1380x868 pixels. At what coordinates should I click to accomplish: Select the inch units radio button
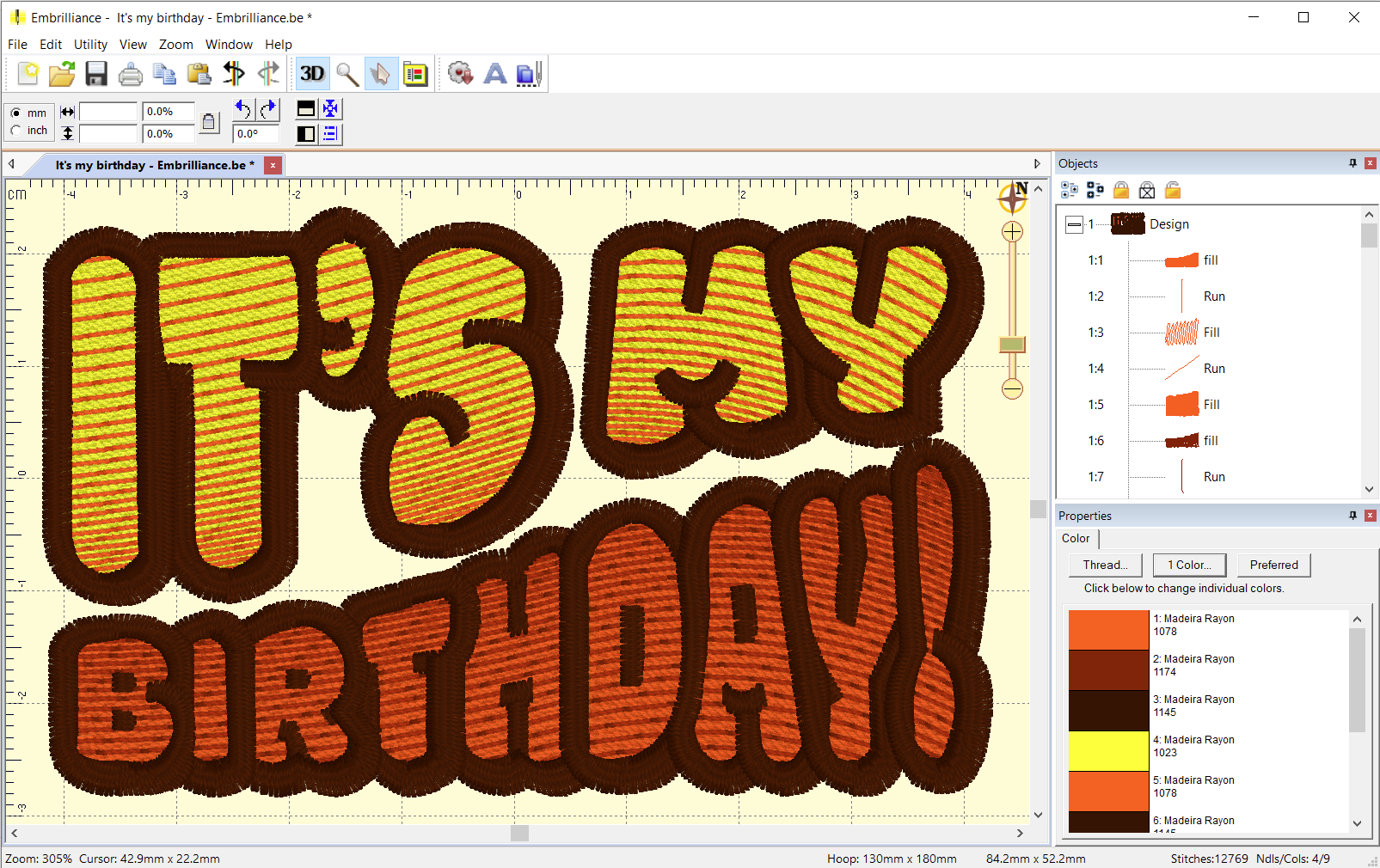(x=16, y=131)
